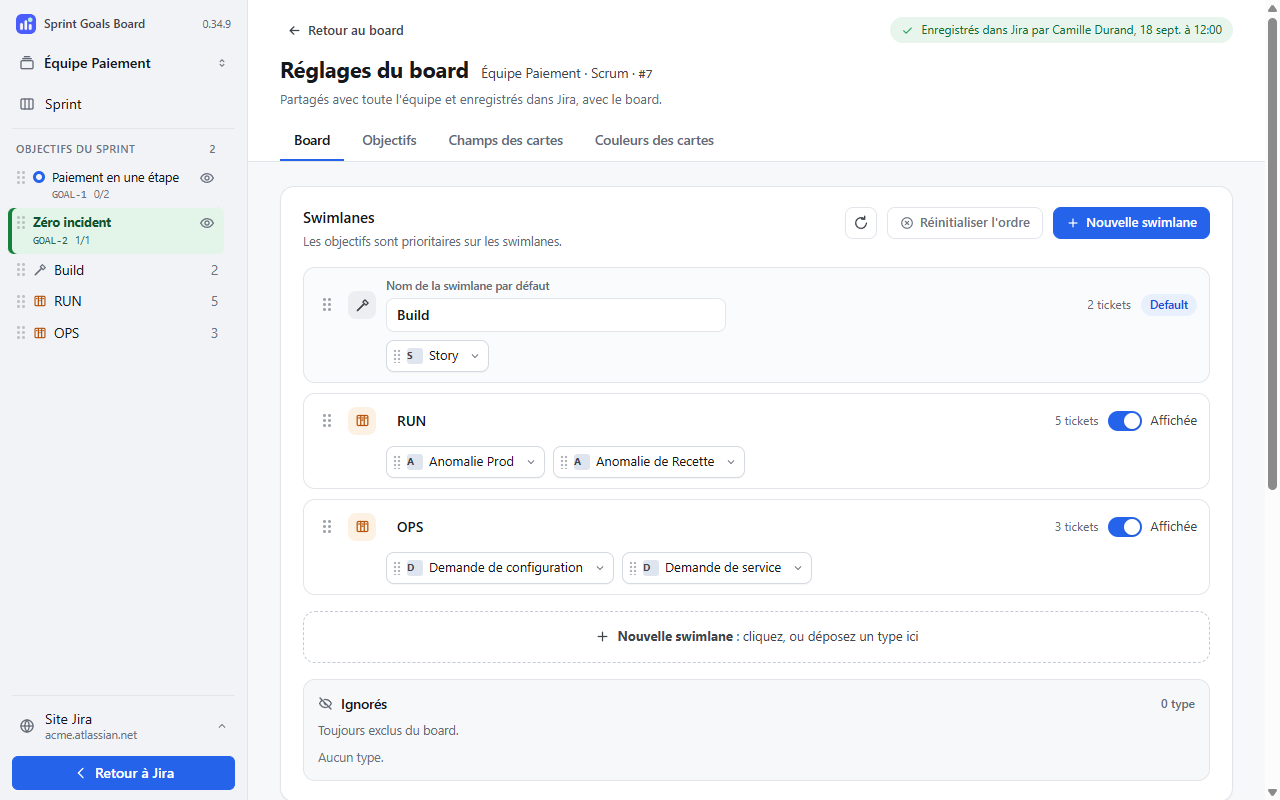Click the scrollbar up arrow
Viewport: 1280px width, 800px height.
pyautogui.click(x=1272, y=8)
